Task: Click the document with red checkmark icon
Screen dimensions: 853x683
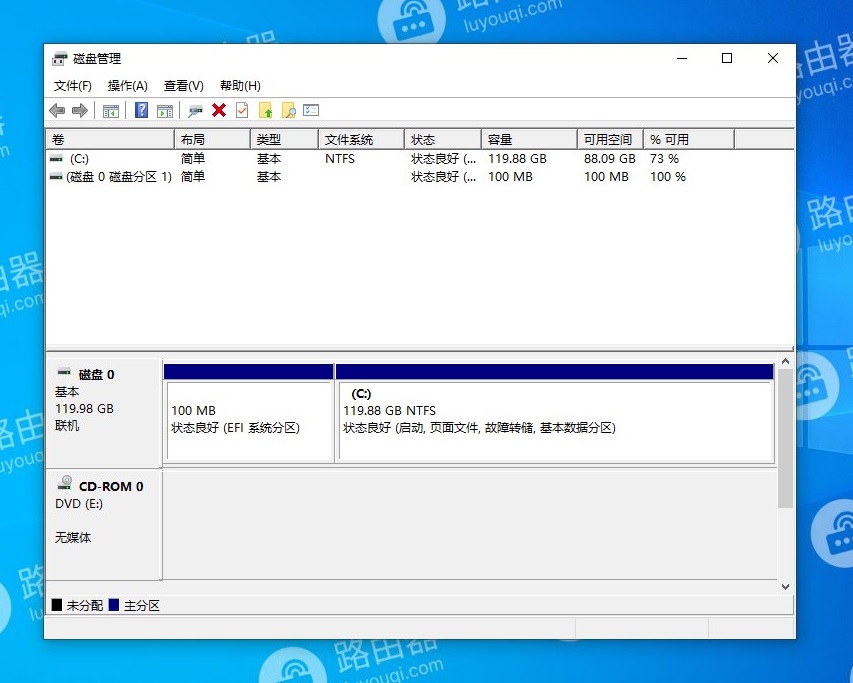Action: pyautogui.click(x=242, y=110)
